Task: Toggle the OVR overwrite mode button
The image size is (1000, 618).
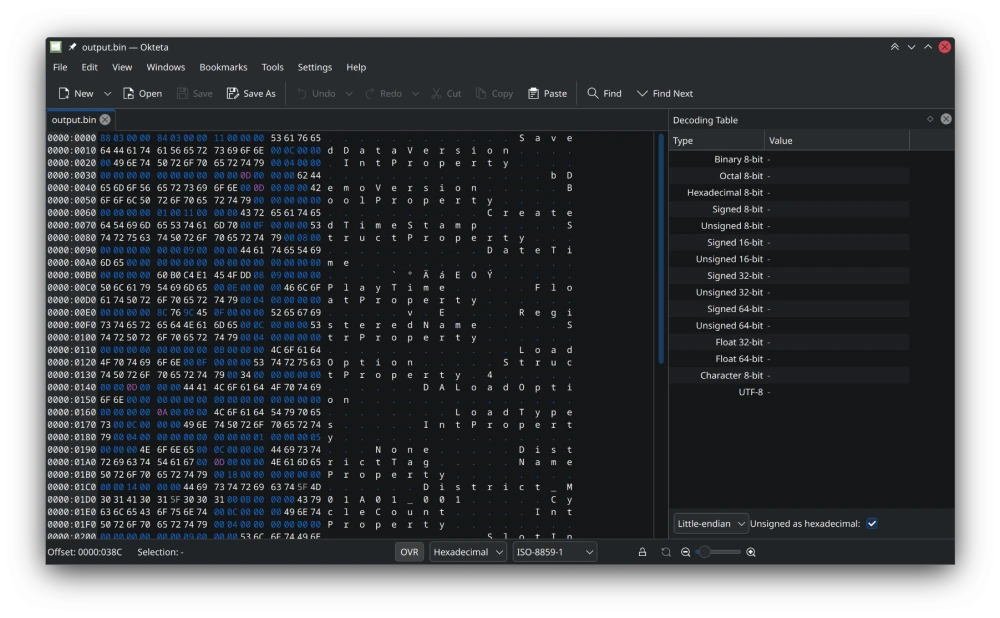Action: (409, 552)
